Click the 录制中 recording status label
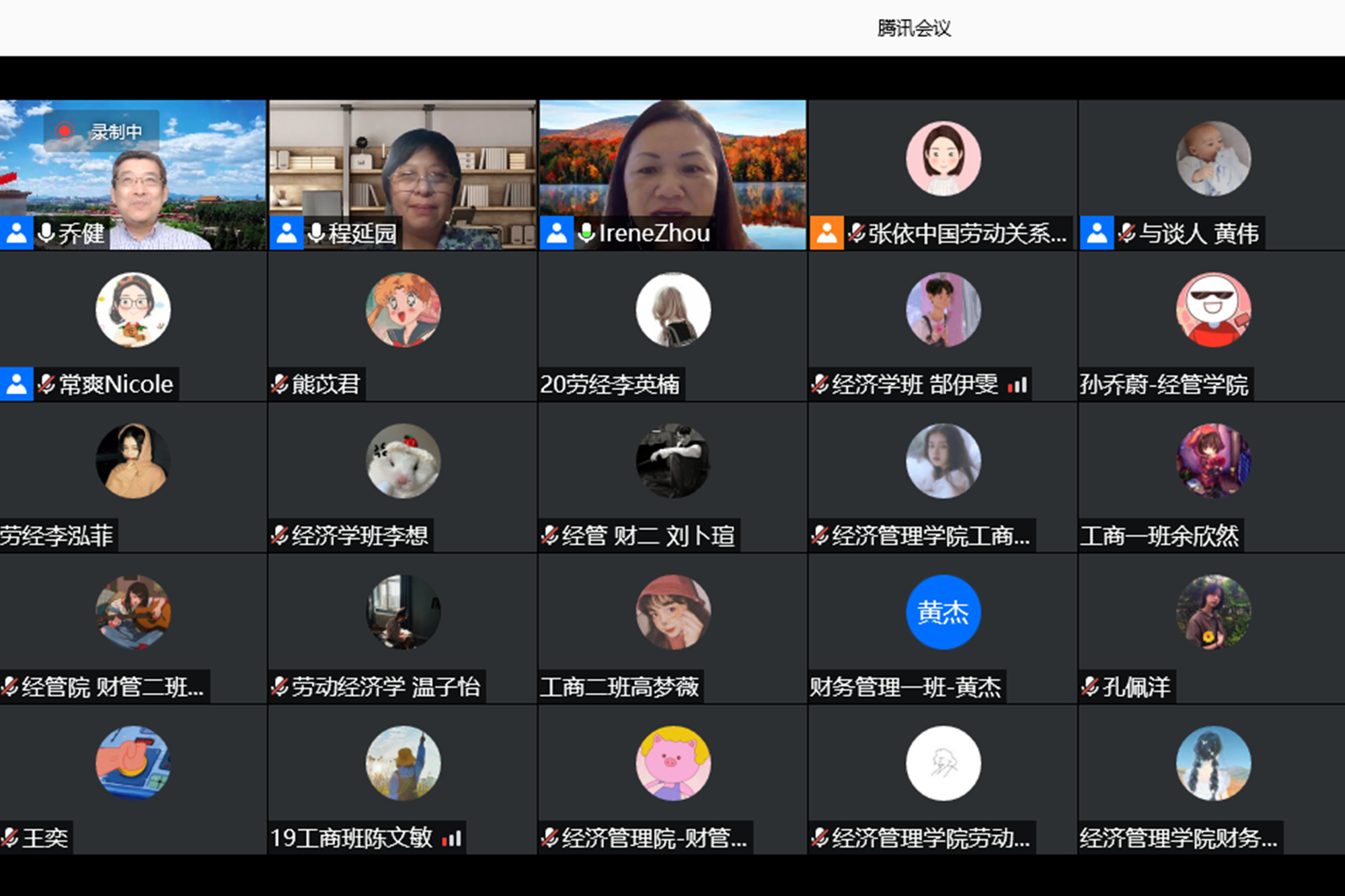Screen dimensions: 1345x896 tap(116, 132)
